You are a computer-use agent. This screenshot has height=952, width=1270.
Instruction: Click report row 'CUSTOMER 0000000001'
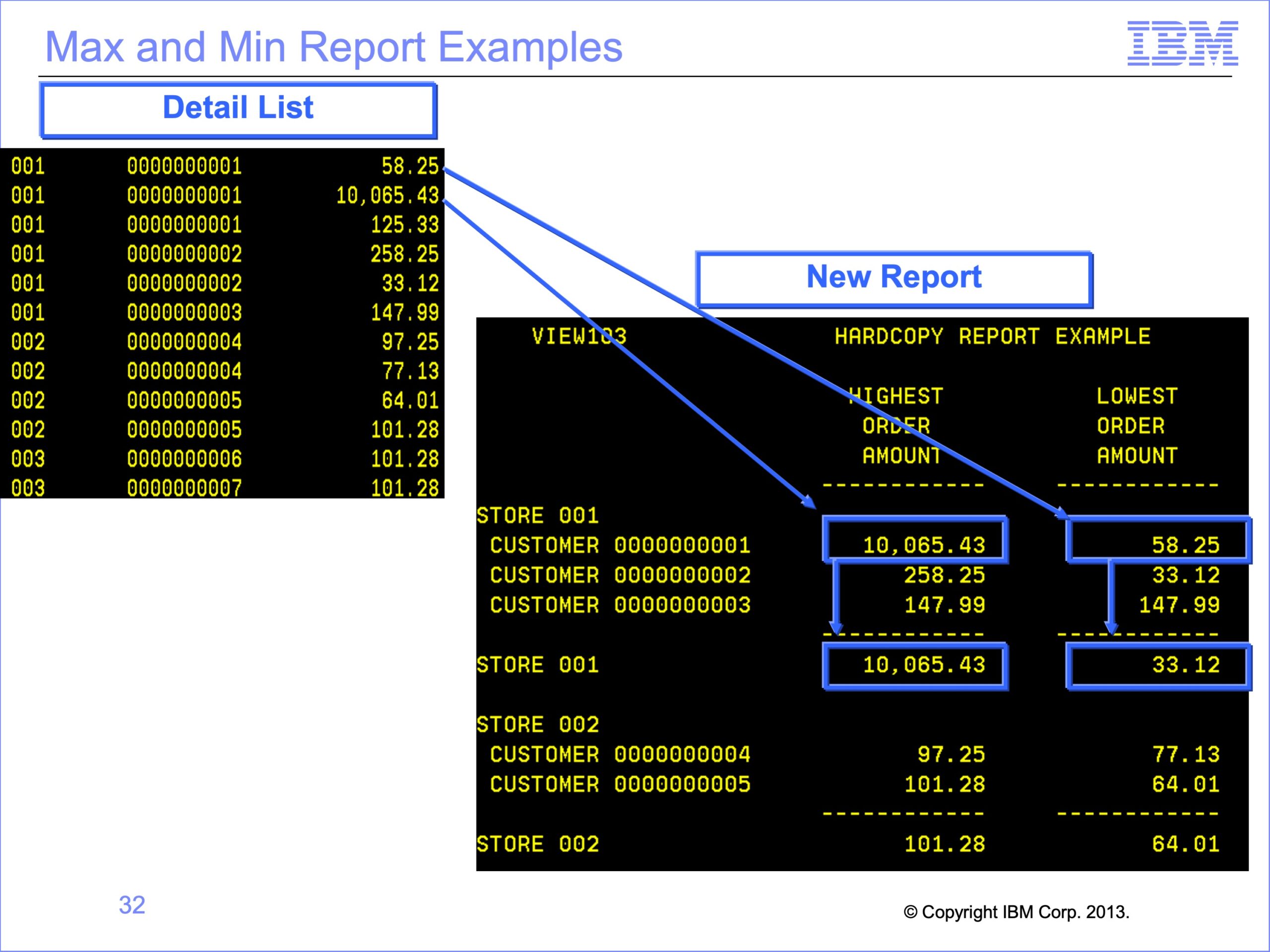(x=620, y=545)
